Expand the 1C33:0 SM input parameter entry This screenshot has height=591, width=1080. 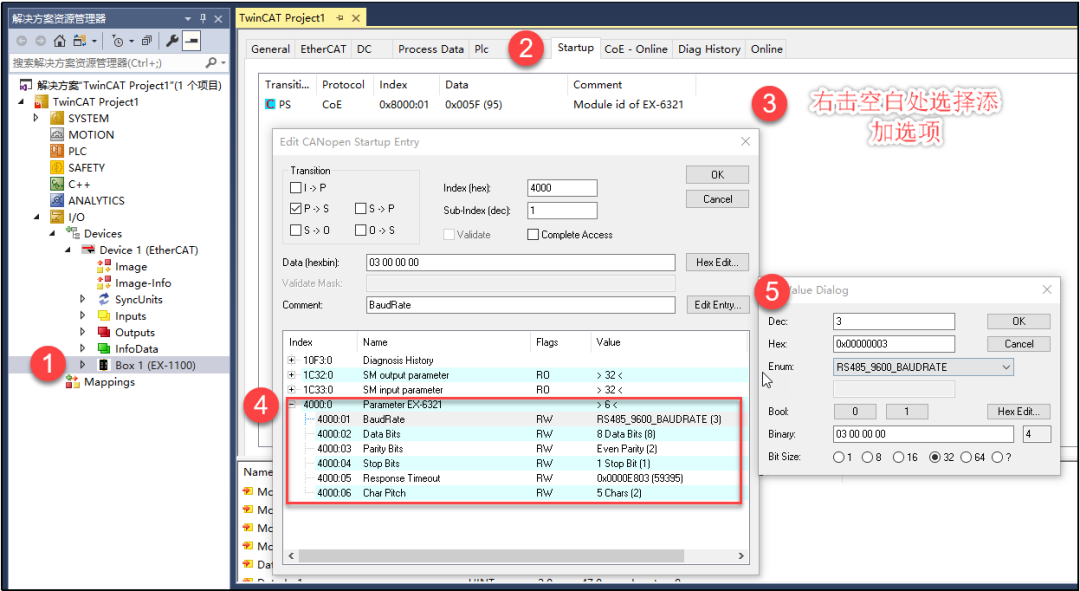(x=291, y=390)
